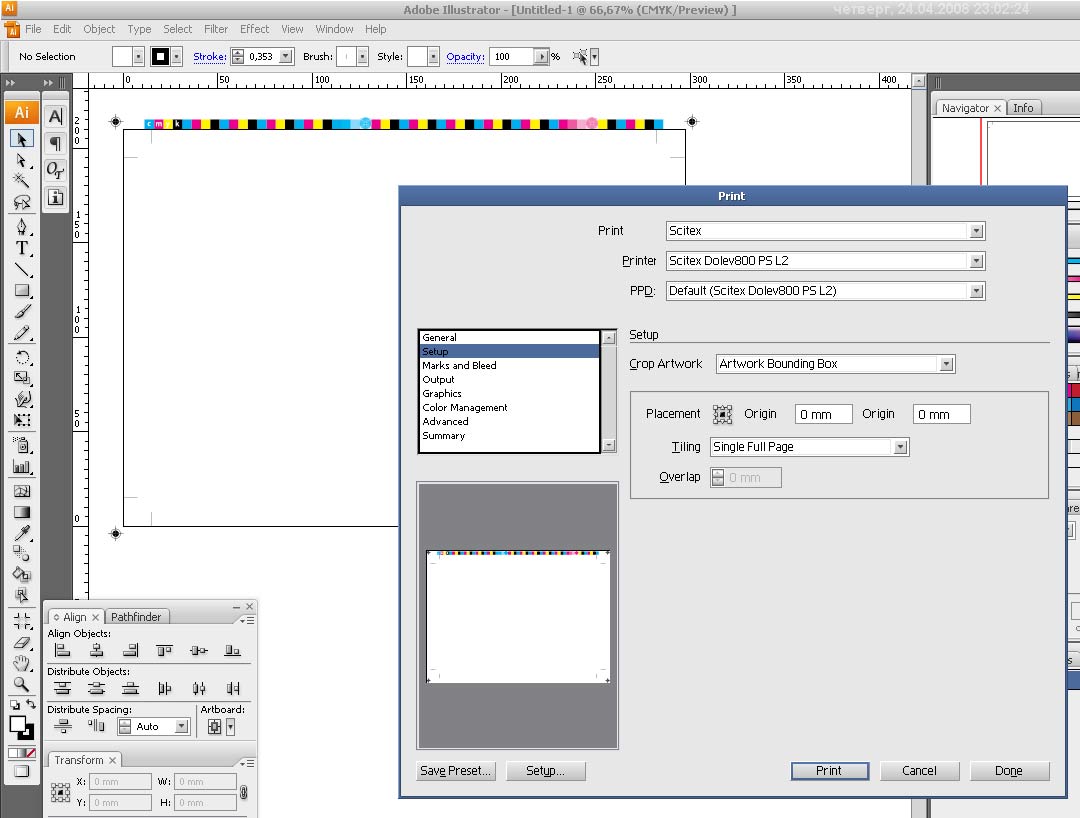Select the black arrow Selection tool
The width and height of the screenshot is (1080, 818).
coord(22,139)
